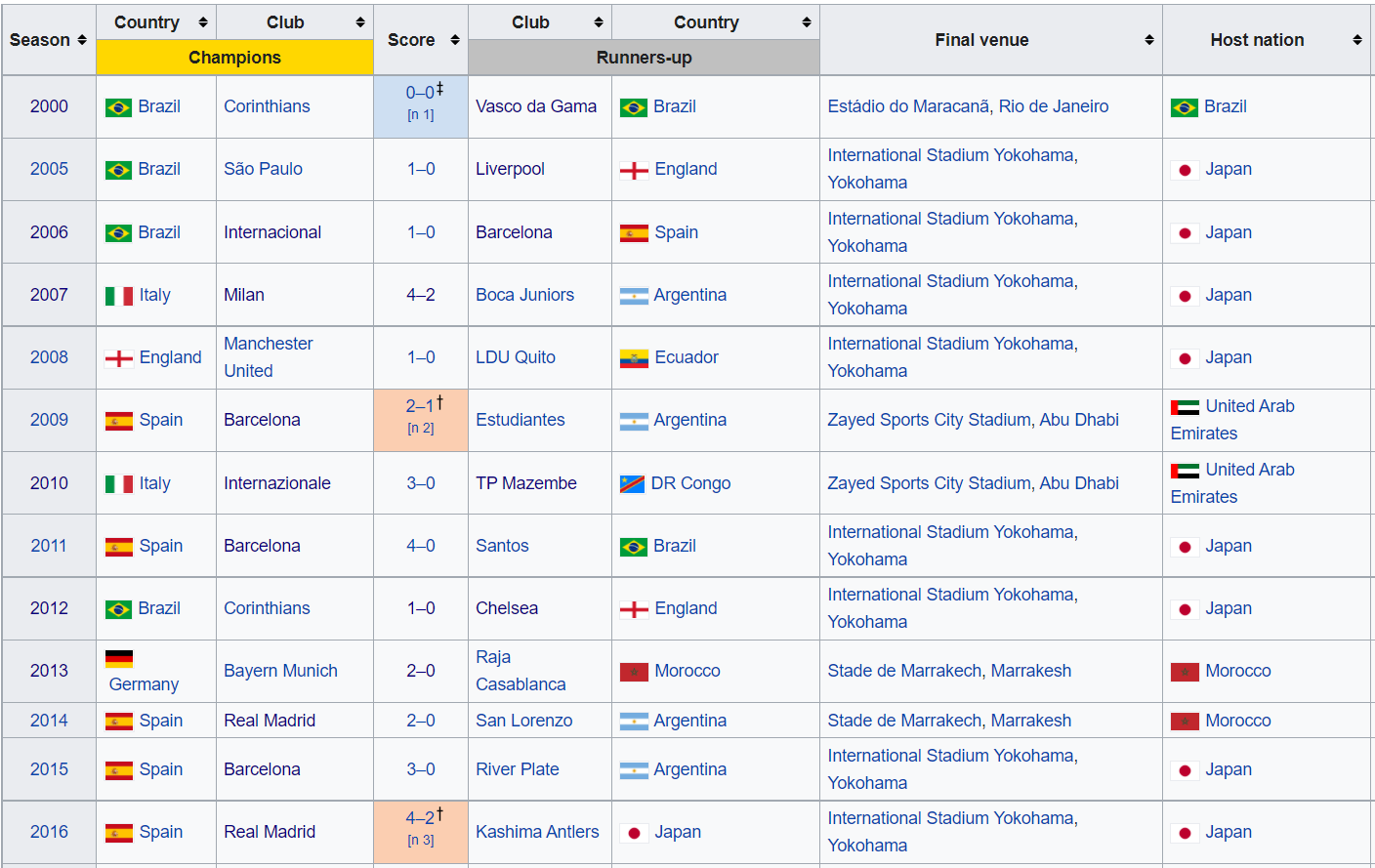The width and height of the screenshot is (1375, 868).
Task: Open the Manchester United club link
Action: click(269, 357)
